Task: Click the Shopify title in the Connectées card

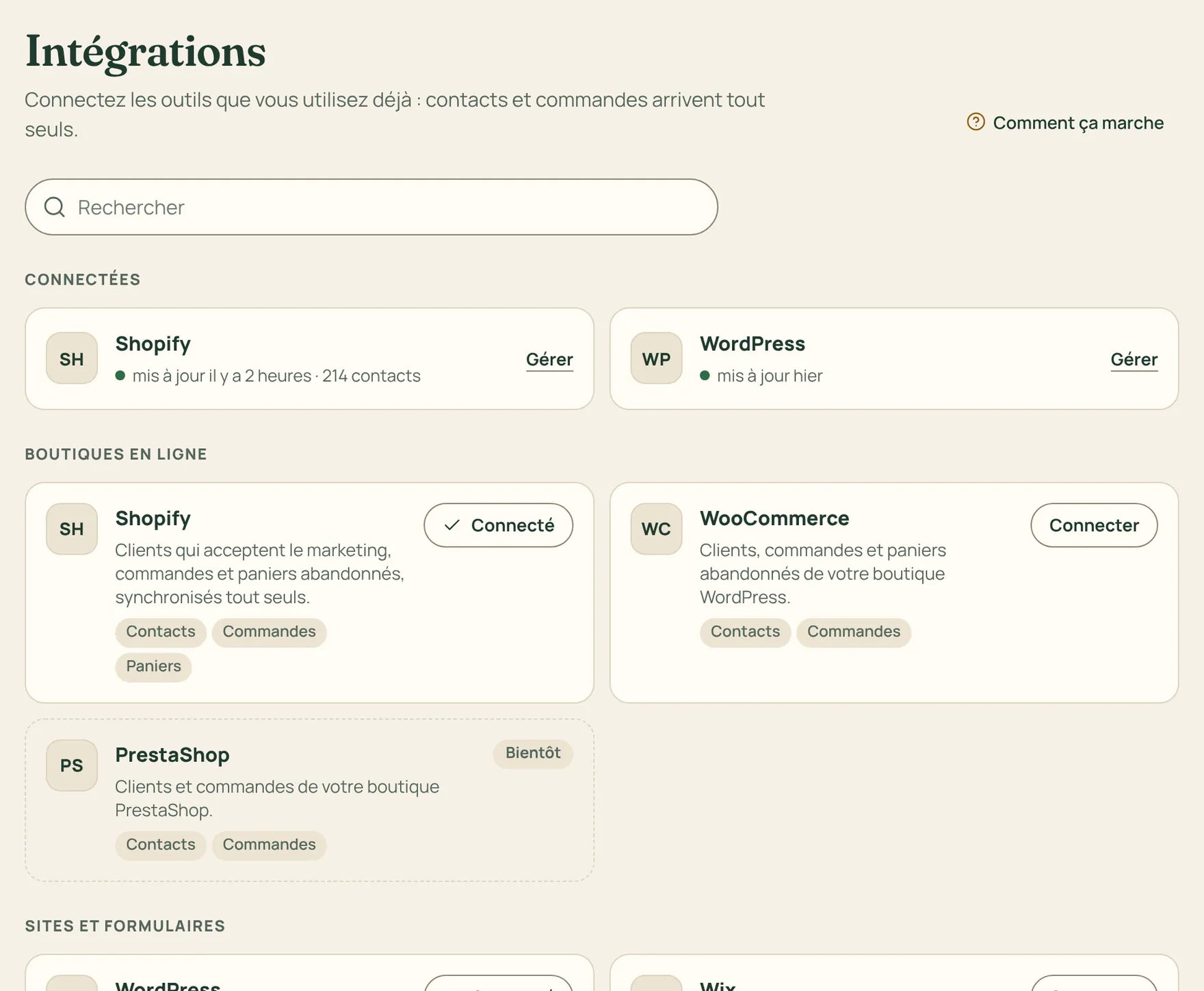Action: click(153, 344)
